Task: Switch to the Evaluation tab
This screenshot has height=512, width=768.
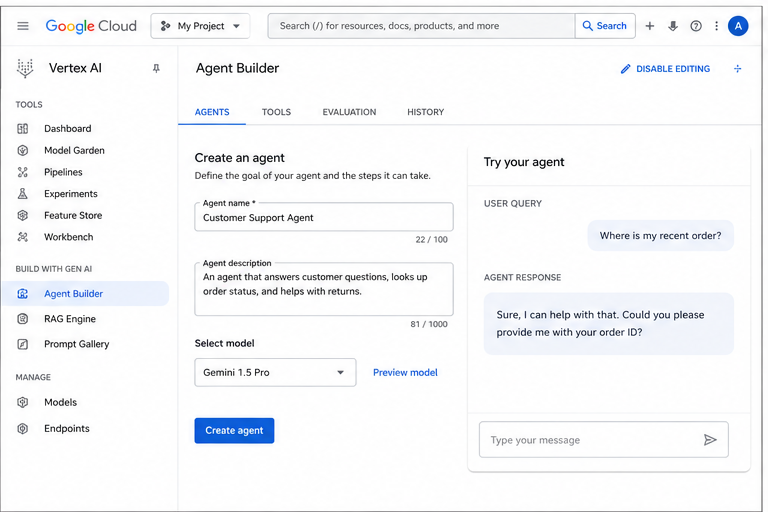Action: (x=349, y=112)
